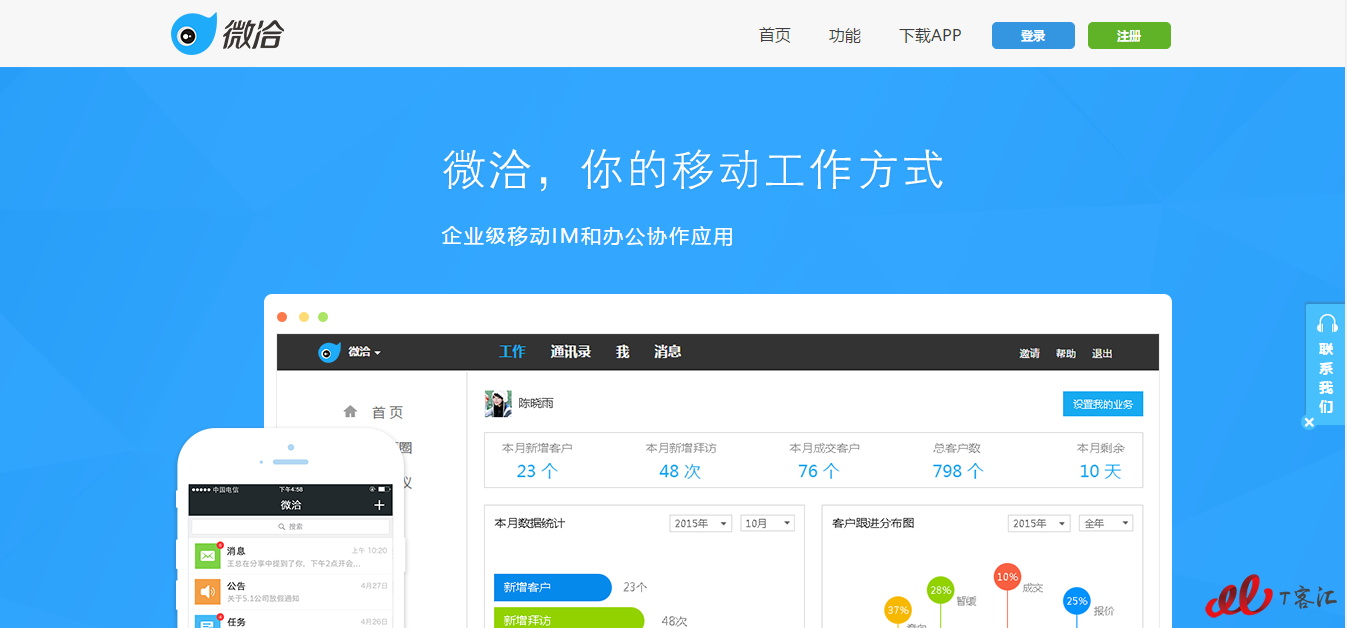This screenshot has width=1347, height=628.
Task: Click the blue 登录 button
Action: point(1033,35)
